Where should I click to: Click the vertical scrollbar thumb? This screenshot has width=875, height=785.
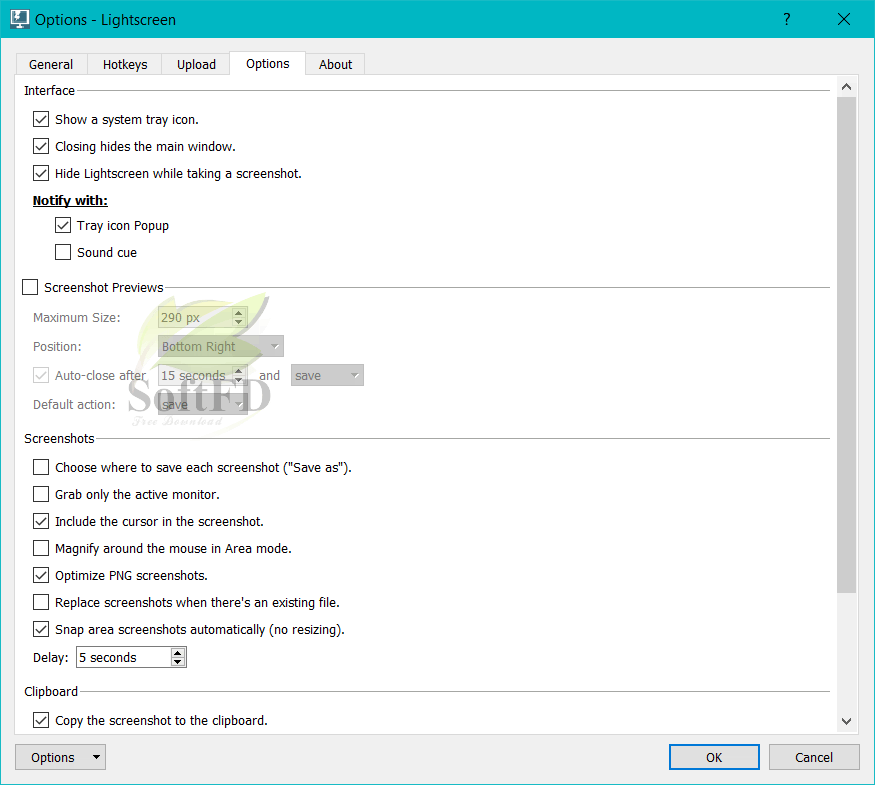pos(846,345)
